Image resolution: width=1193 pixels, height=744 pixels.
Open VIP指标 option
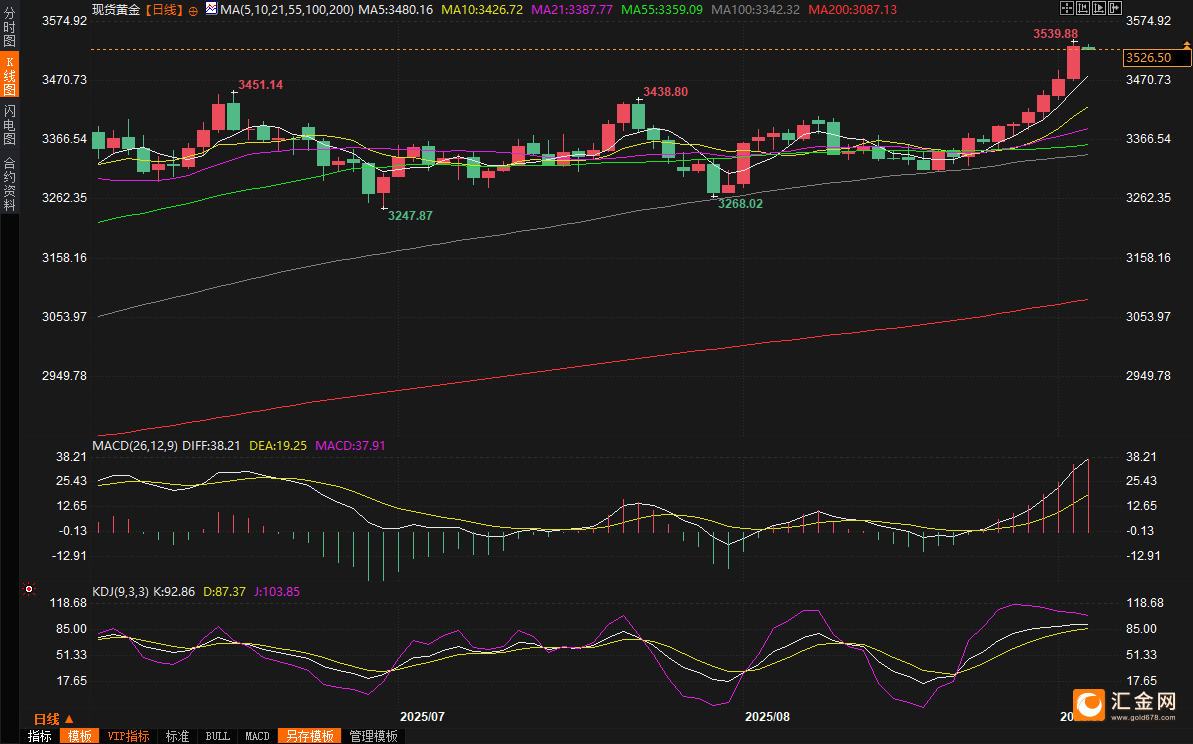point(128,736)
